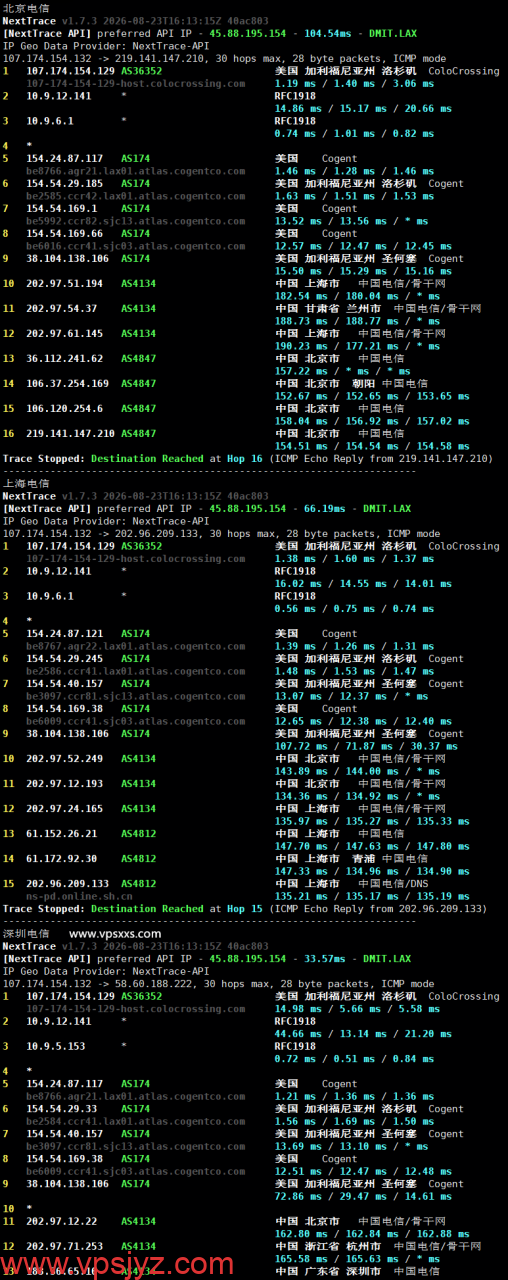
Task: Select IP 202.97.24.165 at Shanghai hop 12
Action: [x=64, y=808]
